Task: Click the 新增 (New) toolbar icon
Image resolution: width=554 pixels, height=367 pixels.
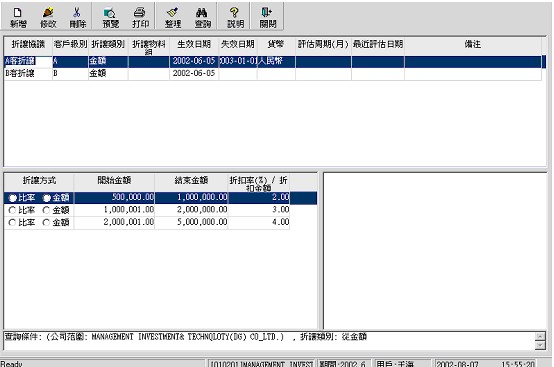Action: (x=18, y=17)
